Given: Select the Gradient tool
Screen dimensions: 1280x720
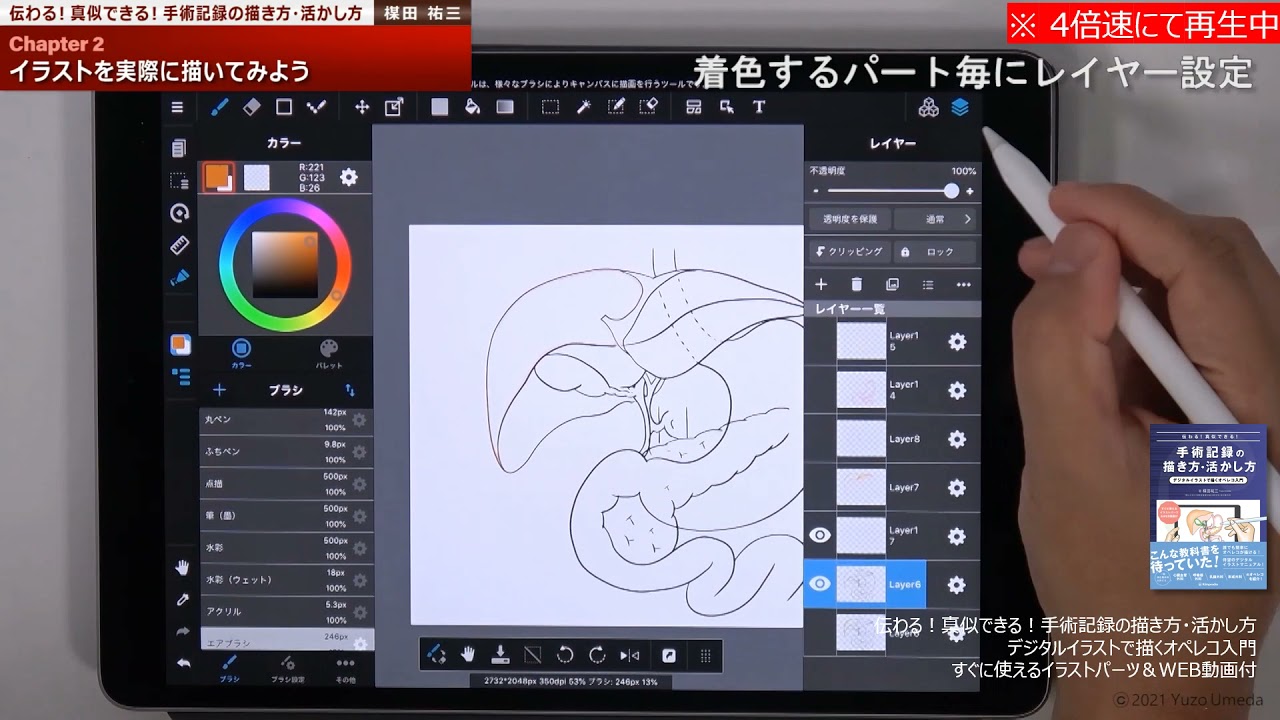Looking at the screenshot, I should [504, 107].
